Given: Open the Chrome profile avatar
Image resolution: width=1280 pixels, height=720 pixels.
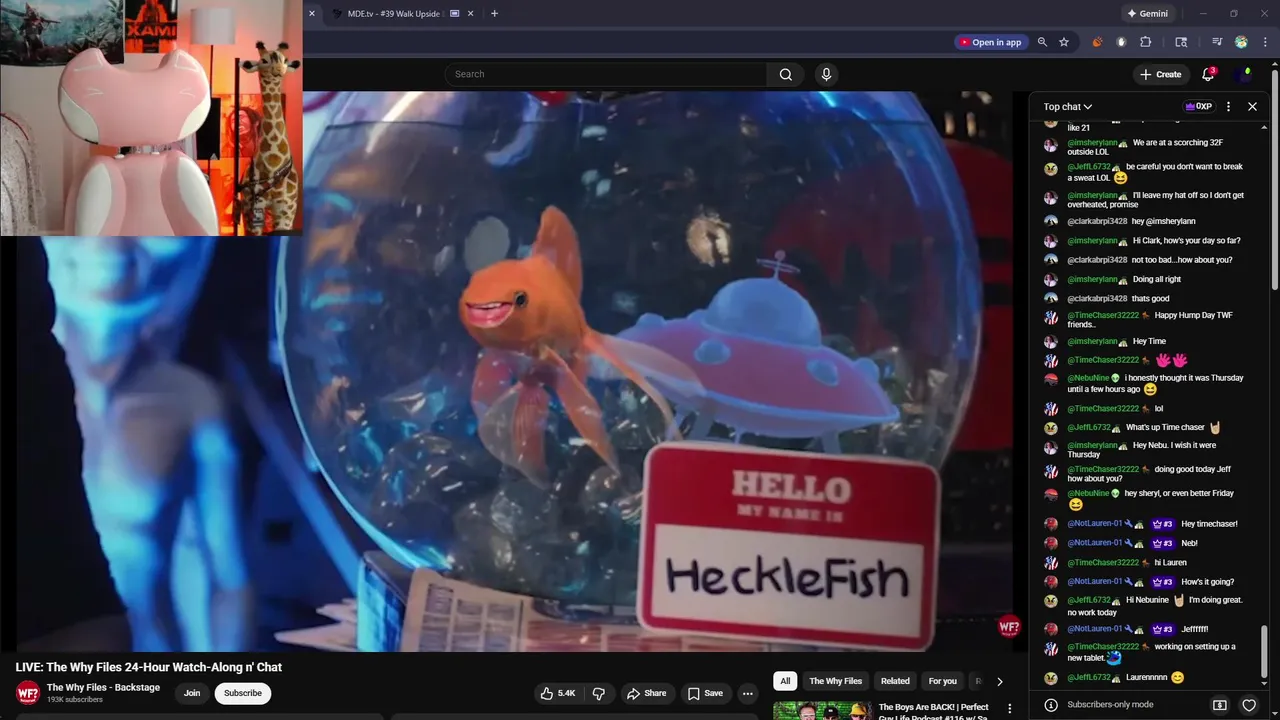Looking at the screenshot, I should tap(1241, 42).
